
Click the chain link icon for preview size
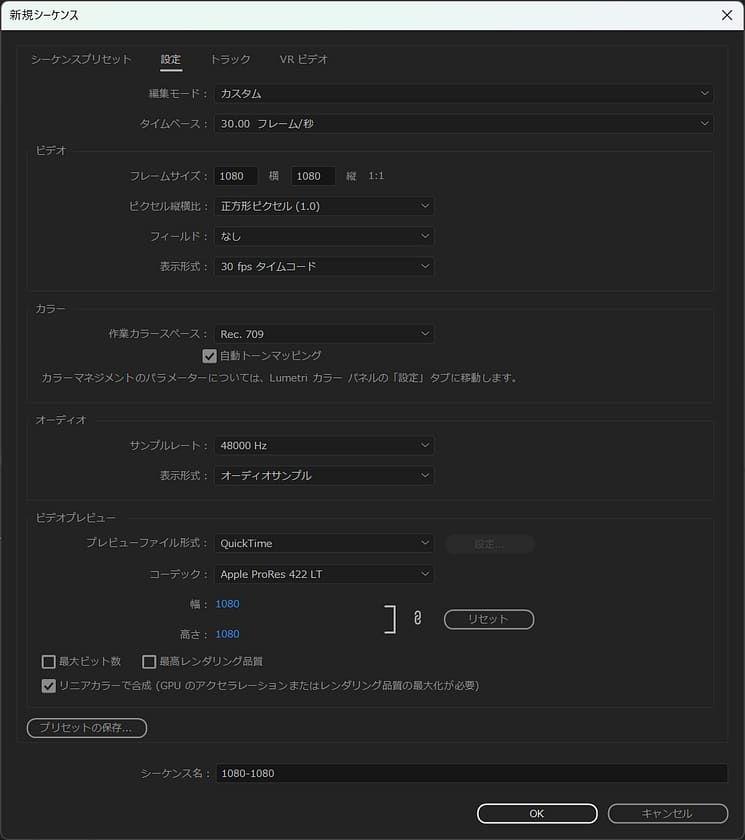click(417, 619)
